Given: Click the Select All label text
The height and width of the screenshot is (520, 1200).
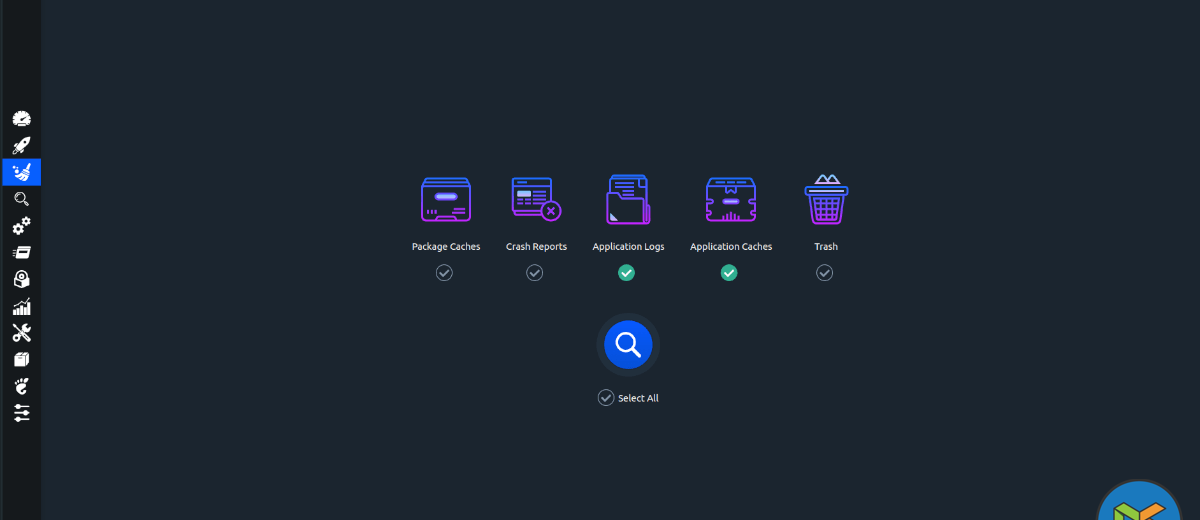Looking at the screenshot, I should [x=638, y=398].
